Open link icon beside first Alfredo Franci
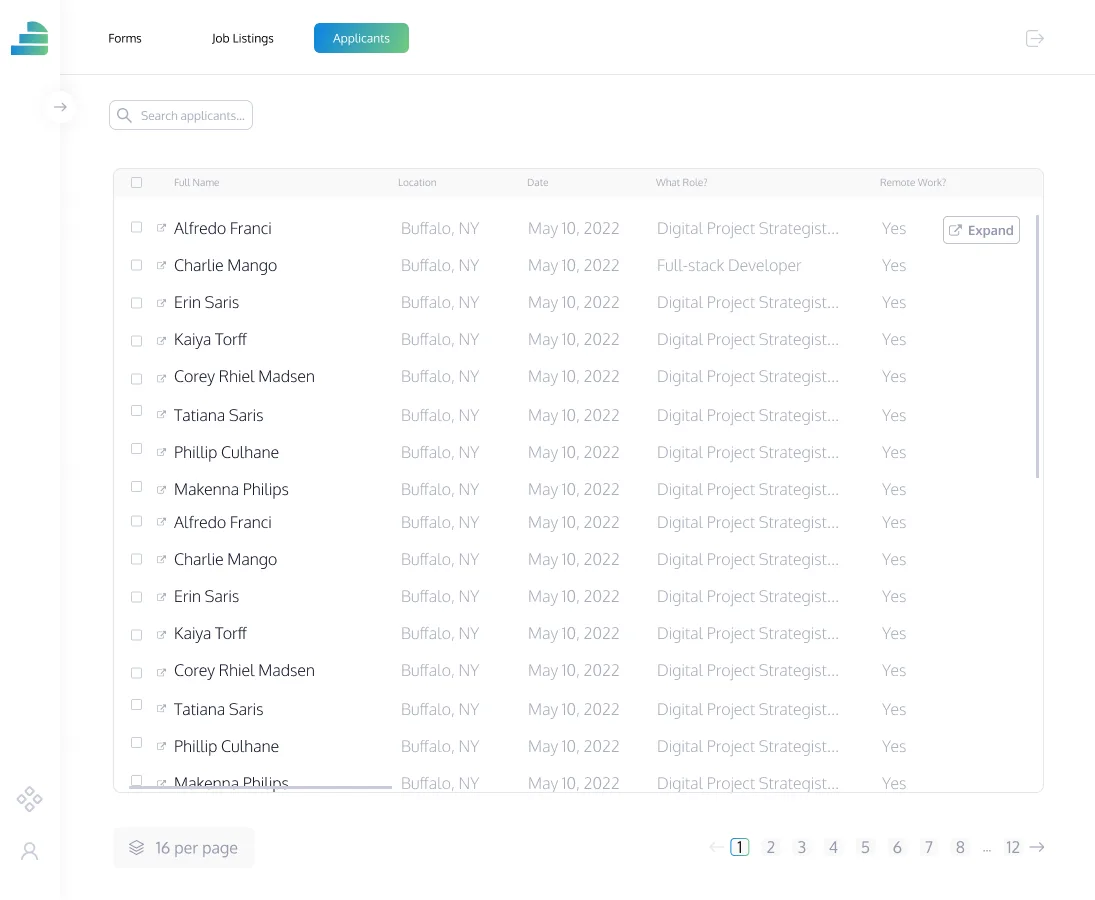Viewport: 1095px width, 900px height. 161,228
